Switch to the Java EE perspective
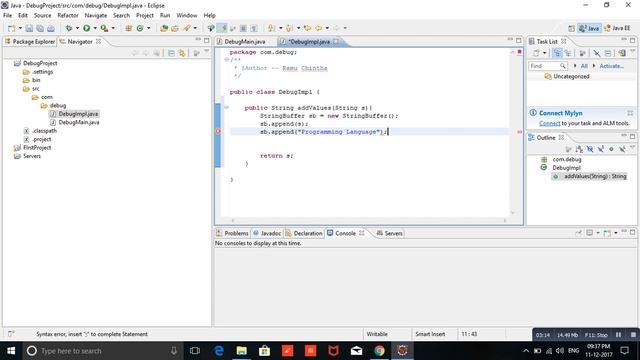Screen dimensions: 640x360 (617, 28)
